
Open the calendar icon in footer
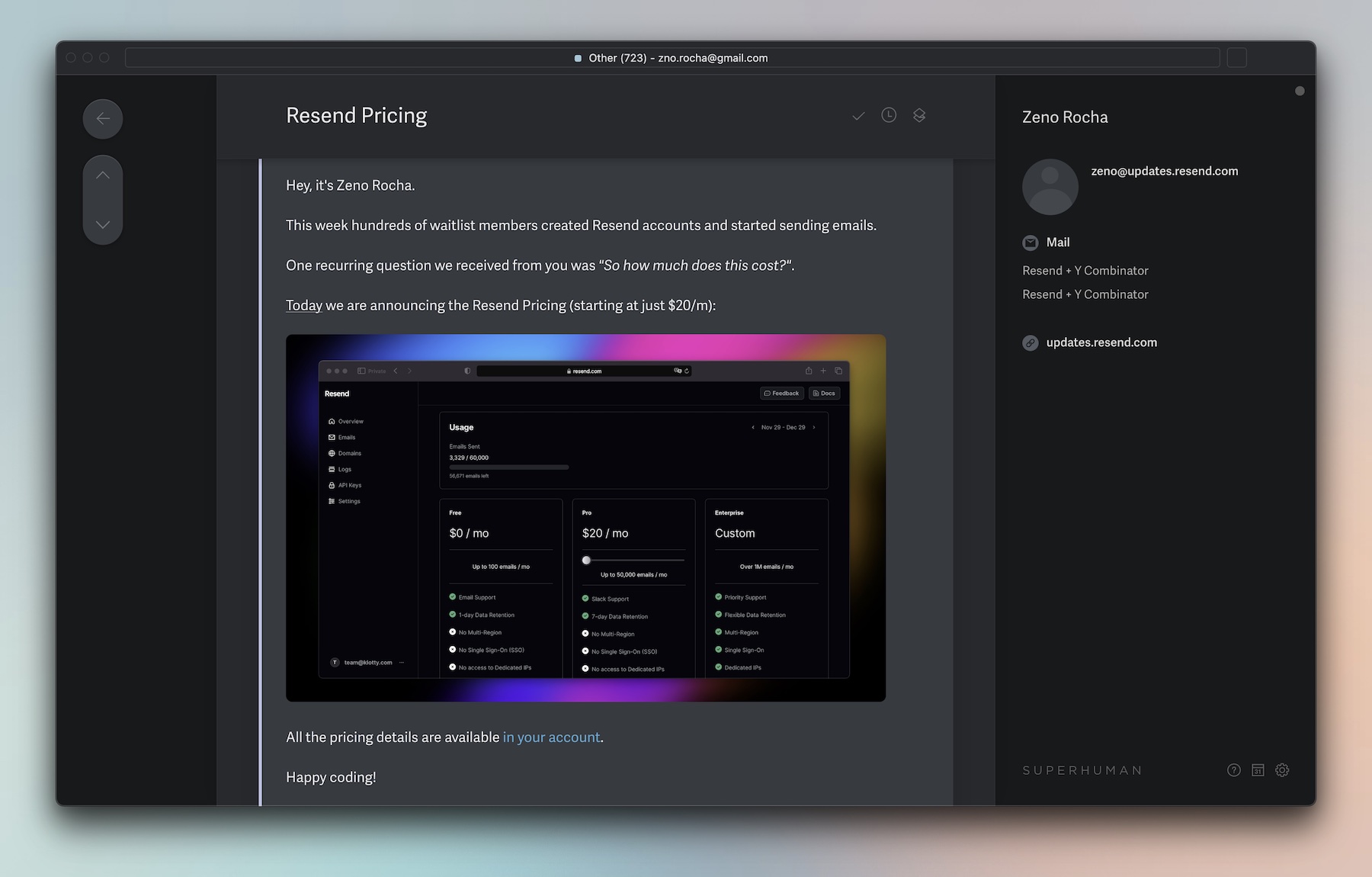(x=1258, y=770)
